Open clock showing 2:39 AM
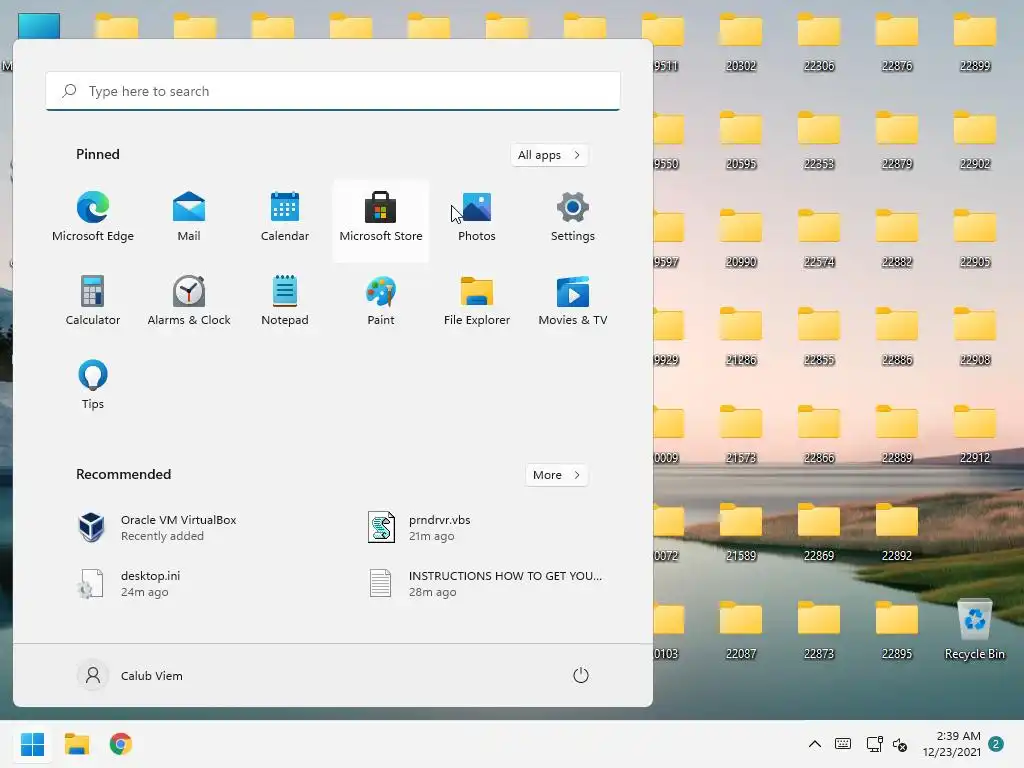The width and height of the screenshot is (1024, 768). pos(952,744)
